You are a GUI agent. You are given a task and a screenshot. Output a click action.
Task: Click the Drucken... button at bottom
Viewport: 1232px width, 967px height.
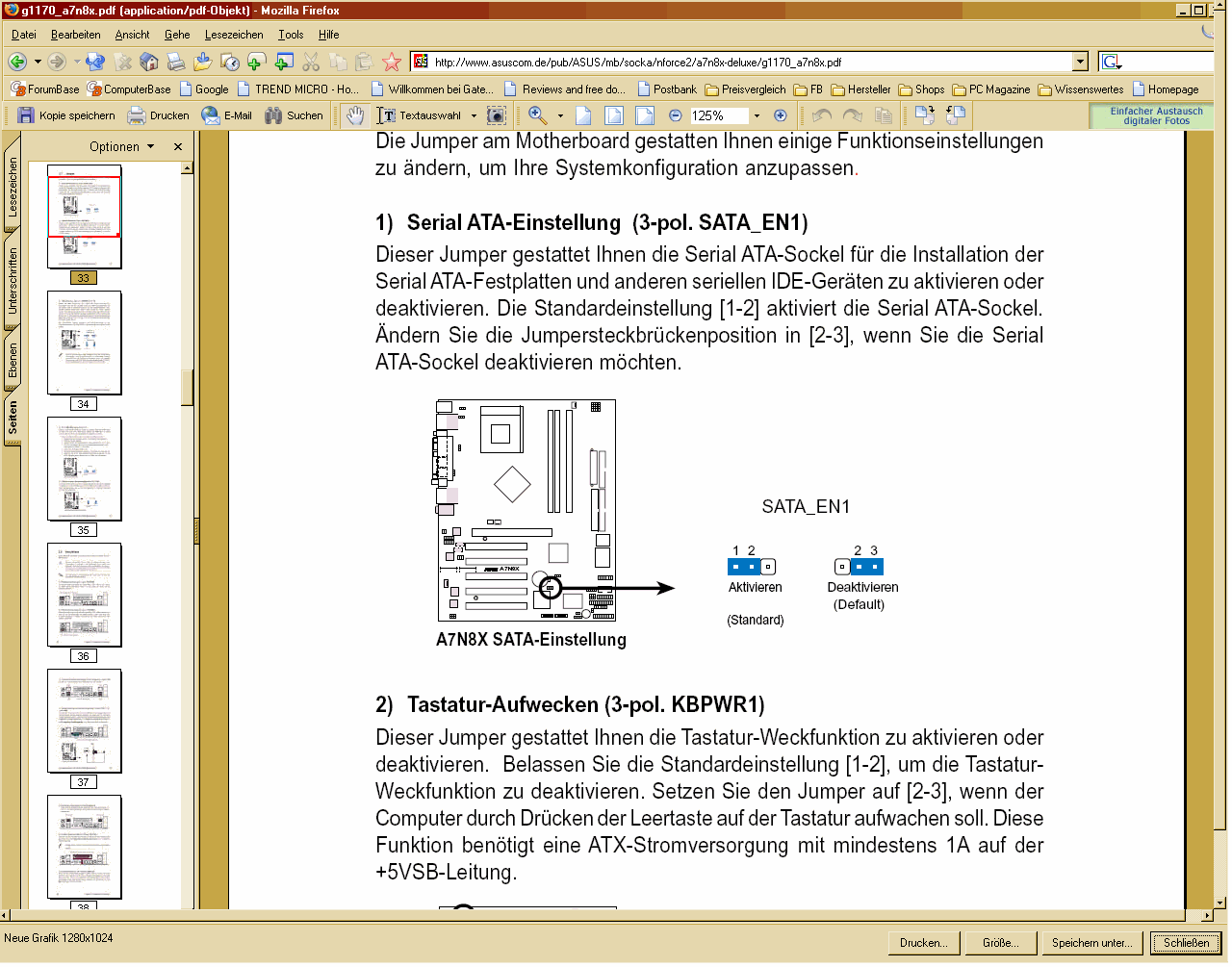pyautogui.click(x=924, y=943)
